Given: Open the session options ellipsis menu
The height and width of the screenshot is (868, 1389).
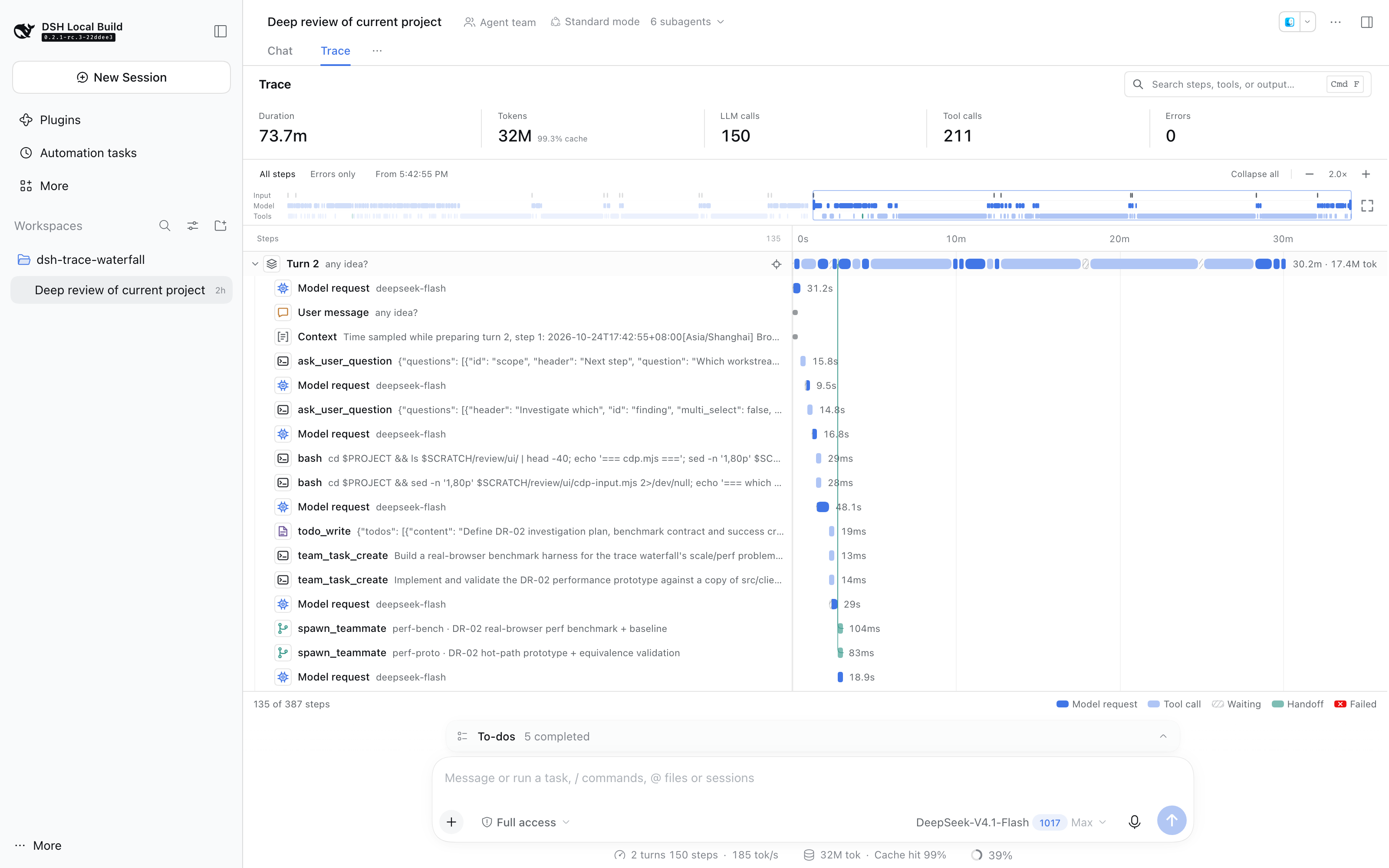Looking at the screenshot, I should pyautogui.click(x=1336, y=22).
